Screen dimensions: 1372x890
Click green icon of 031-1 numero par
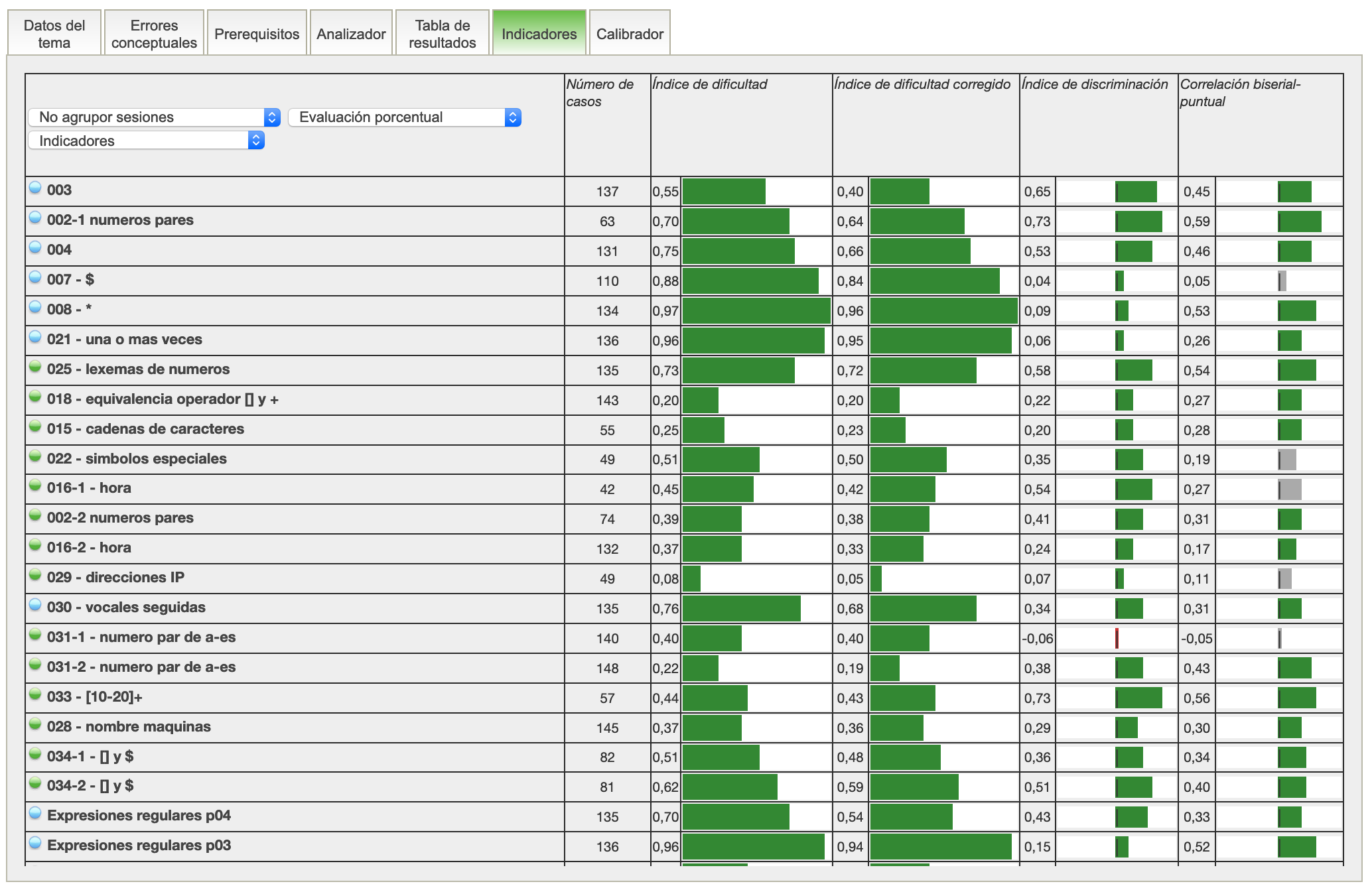coord(35,635)
